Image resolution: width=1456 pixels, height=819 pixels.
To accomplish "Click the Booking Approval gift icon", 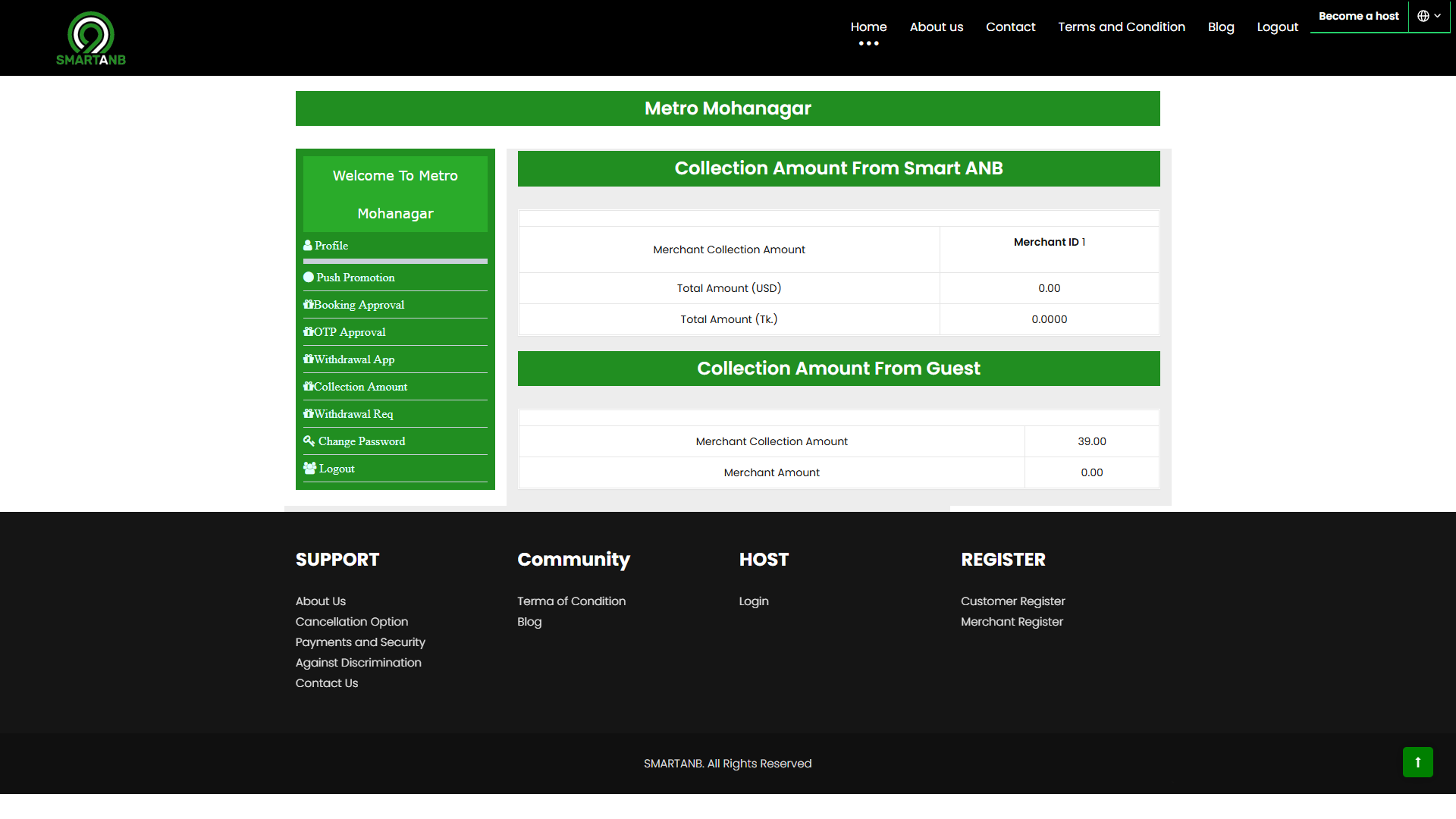I will point(309,305).
